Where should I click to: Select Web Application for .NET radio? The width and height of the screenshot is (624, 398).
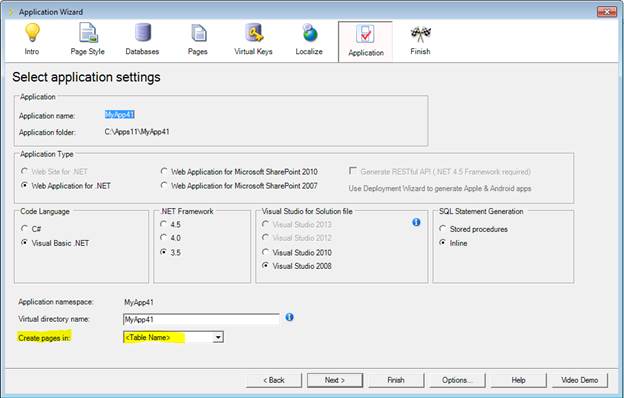[x=25, y=185]
